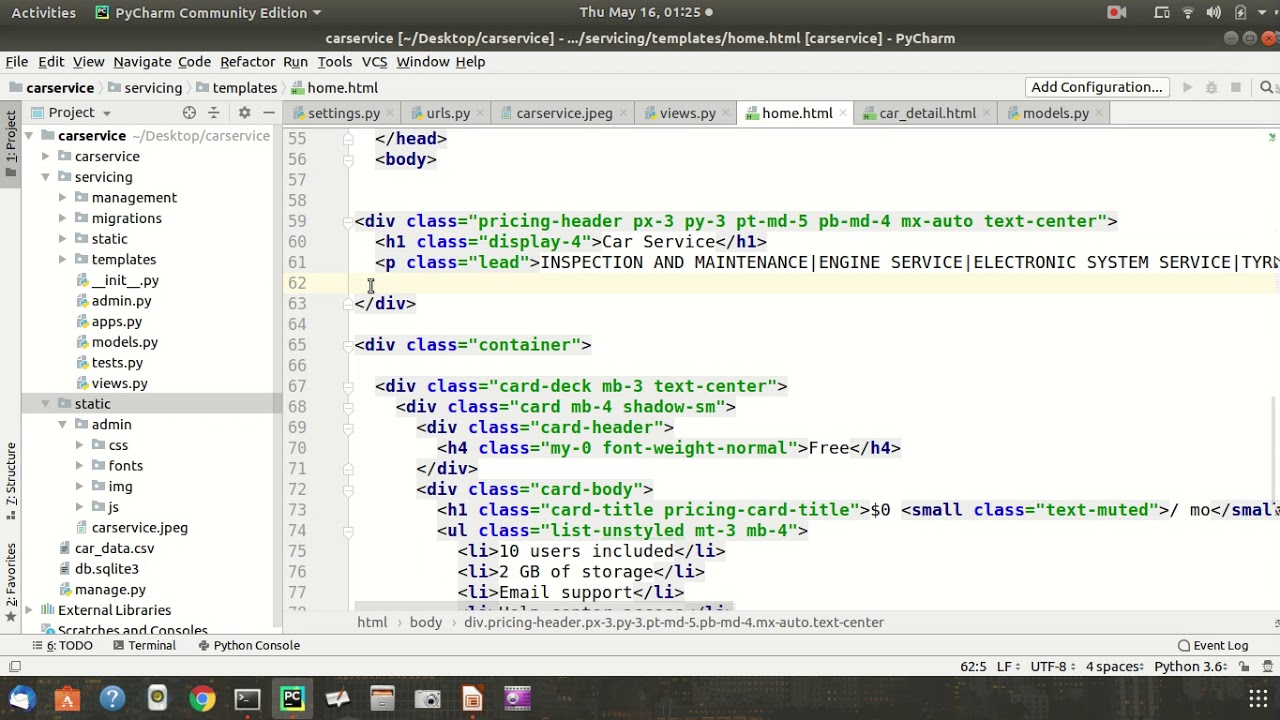Viewport: 1280px width, 720px height.
Task: Click the Search Everywhere magnifier icon
Action: (x=1267, y=88)
